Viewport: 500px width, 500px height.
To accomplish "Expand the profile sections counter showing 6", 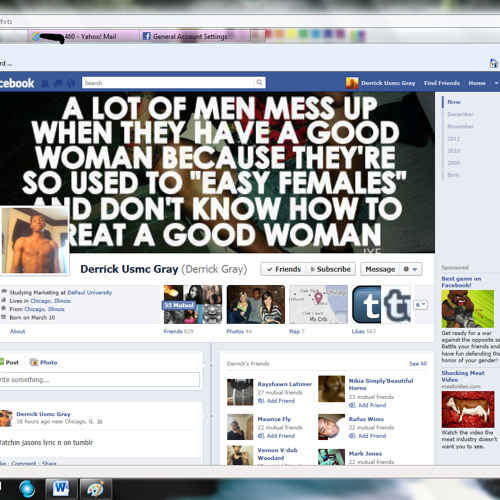I will (x=421, y=304).
